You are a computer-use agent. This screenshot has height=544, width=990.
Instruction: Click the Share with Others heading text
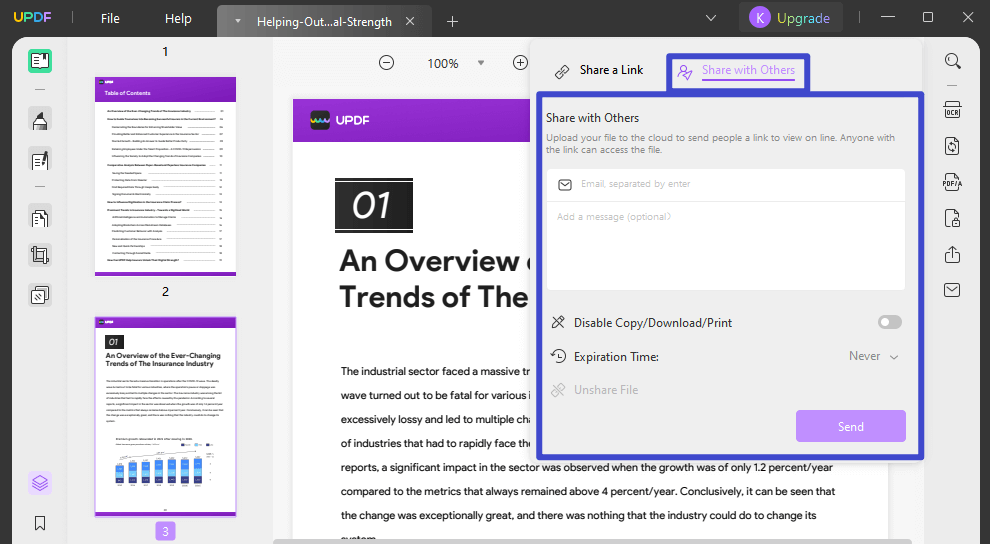coord(592,118)
